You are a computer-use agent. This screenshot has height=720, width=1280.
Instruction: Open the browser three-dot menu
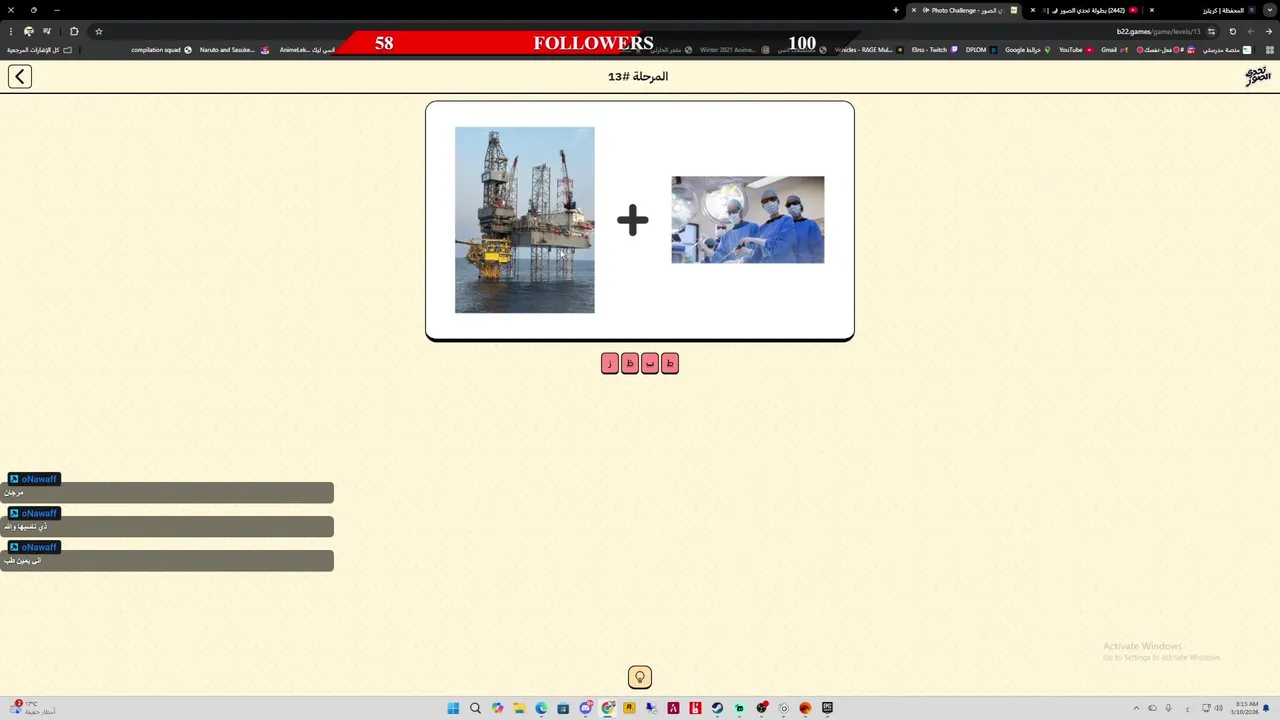(11, 31)
